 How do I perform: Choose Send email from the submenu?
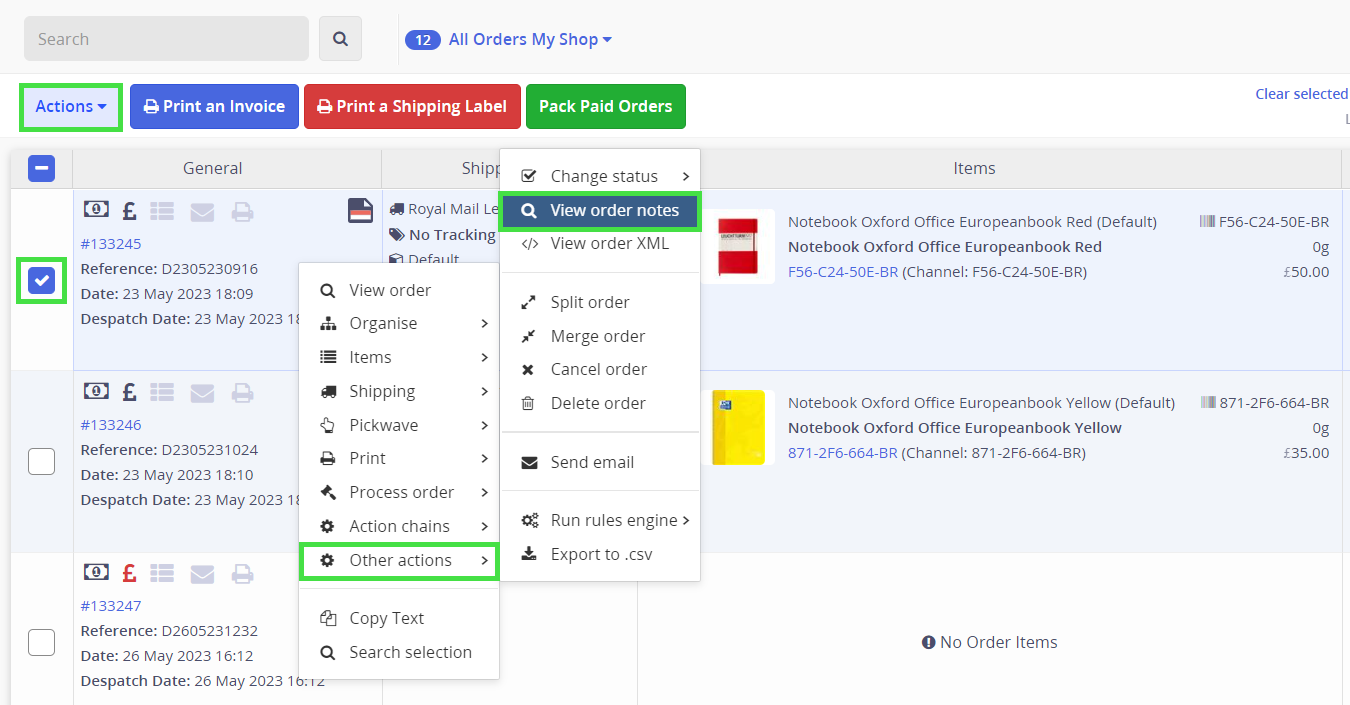pyautogui.click(x=600, y=462)
